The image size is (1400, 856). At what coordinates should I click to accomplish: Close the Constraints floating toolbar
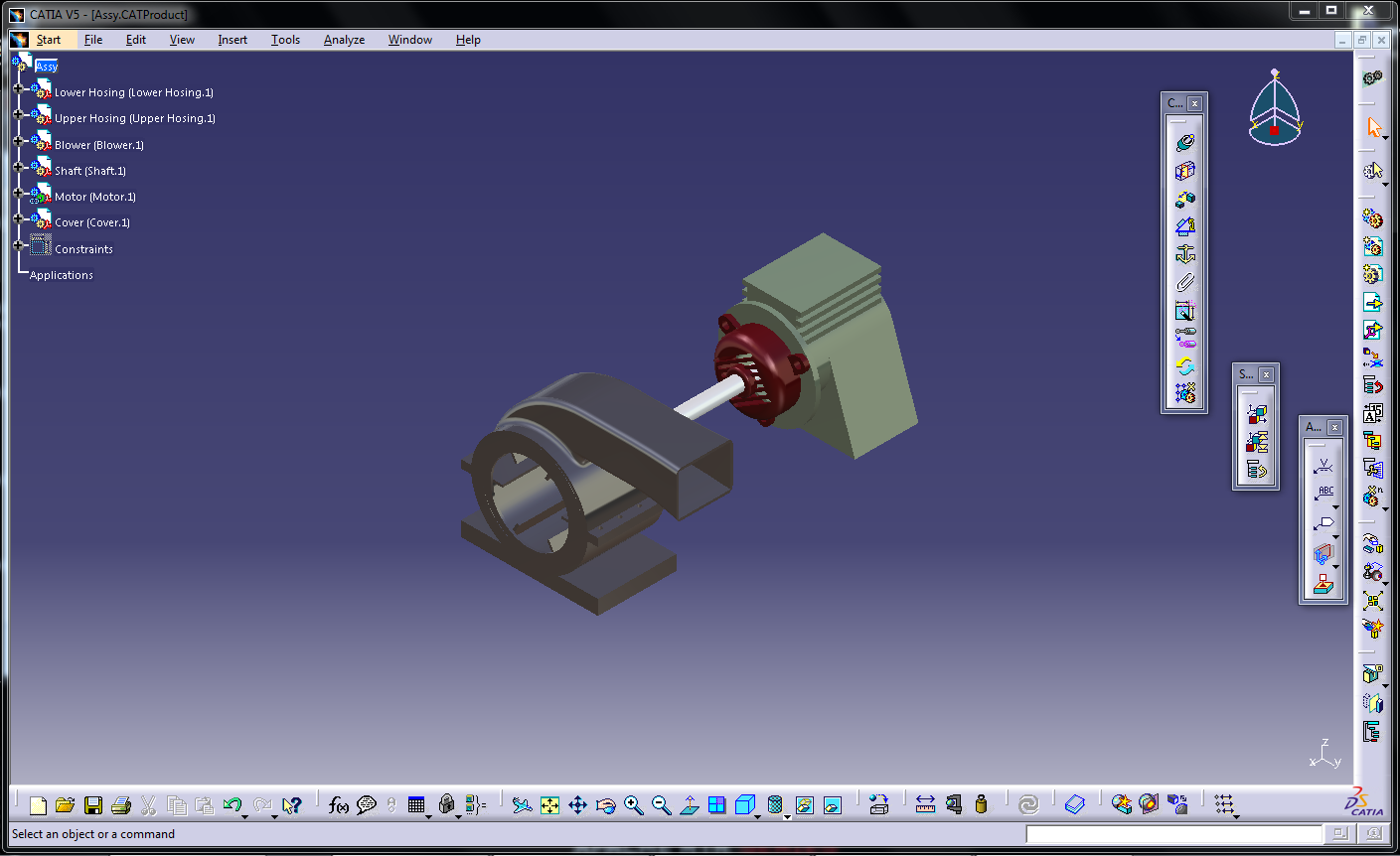point(1194,103)
